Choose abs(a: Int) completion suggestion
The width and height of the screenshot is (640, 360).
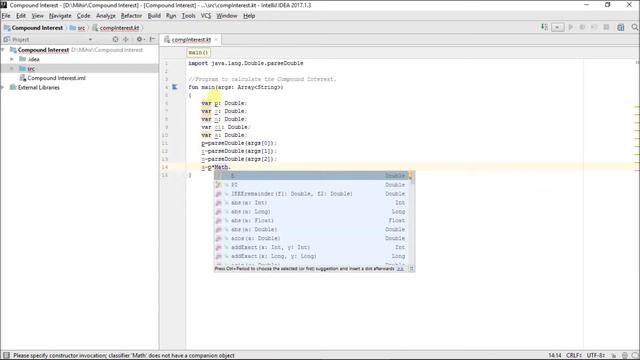coord(311,203)
